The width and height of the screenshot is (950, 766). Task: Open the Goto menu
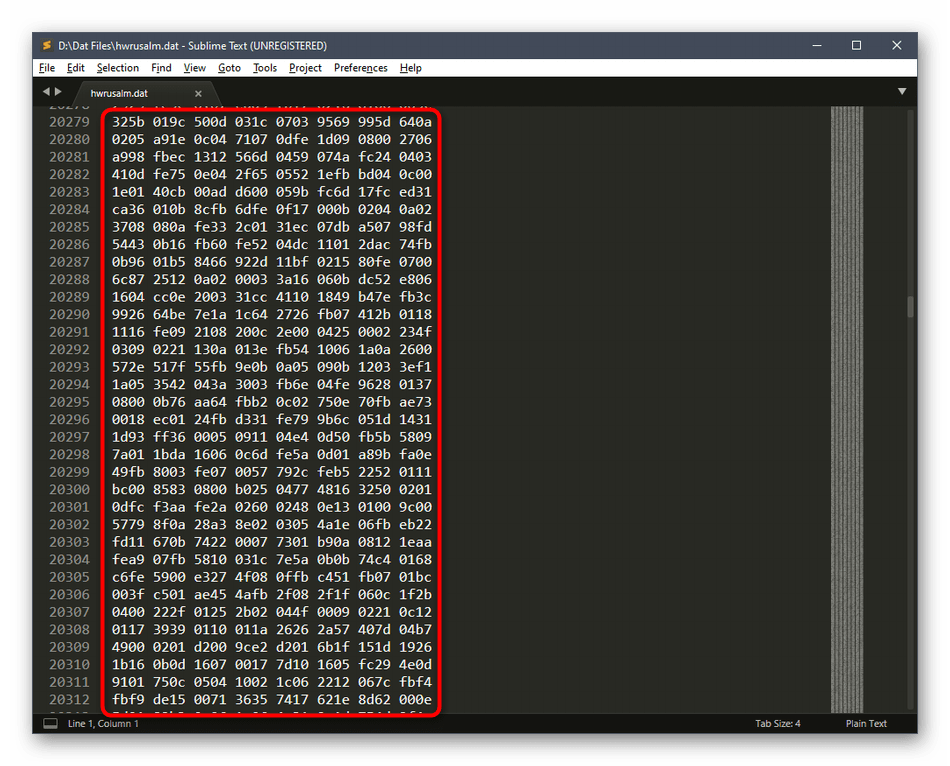[229, 68]
